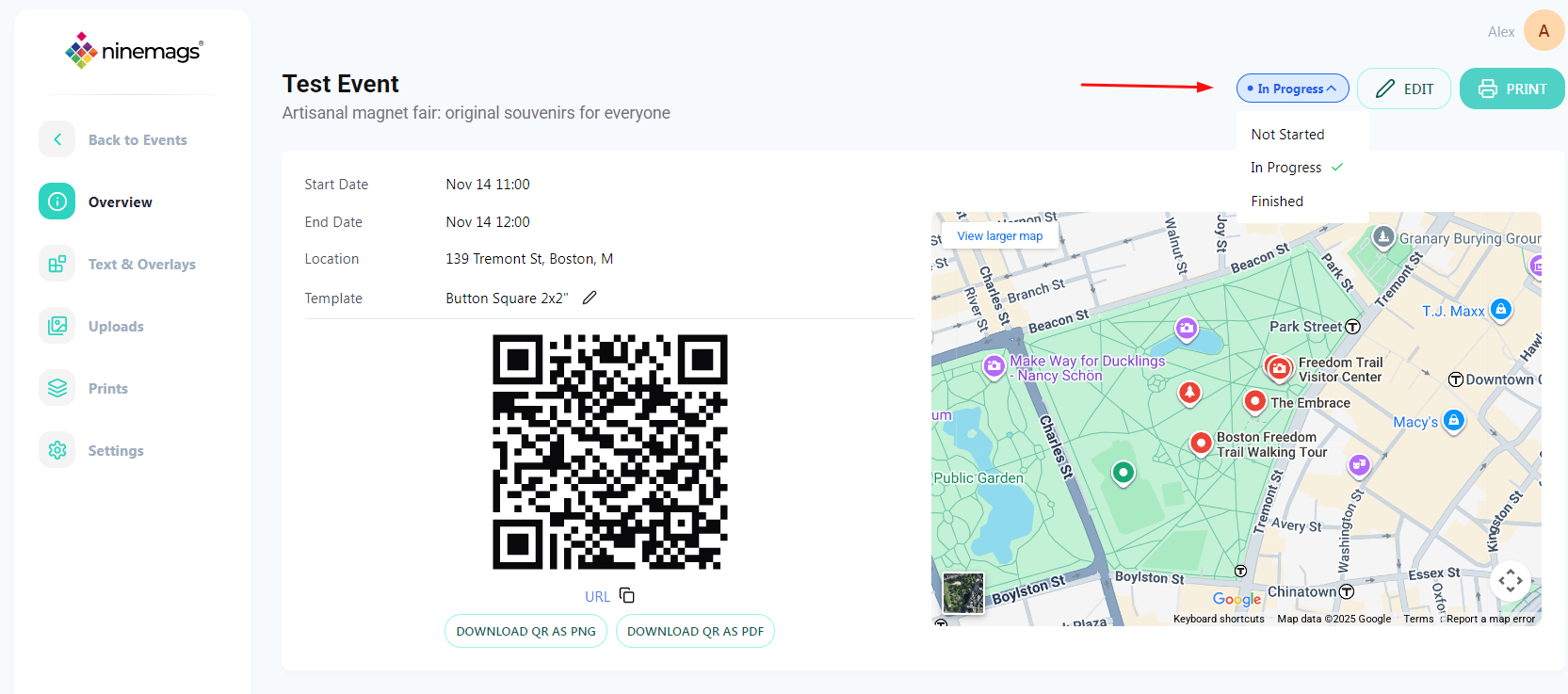Click the Back to Events arrow icon

click(x=57, y=139)
